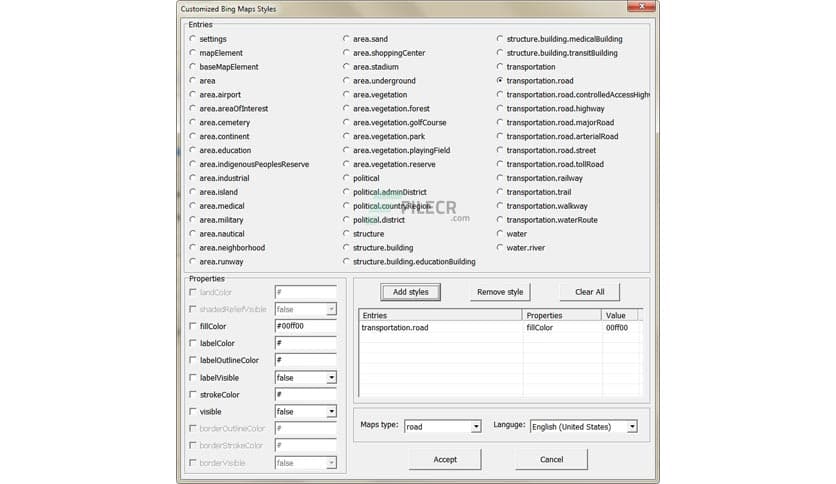The width and height of the screenshot is (836, 484).
Task: Click the 00ff00 value cell
Action: tap(617, 328)
